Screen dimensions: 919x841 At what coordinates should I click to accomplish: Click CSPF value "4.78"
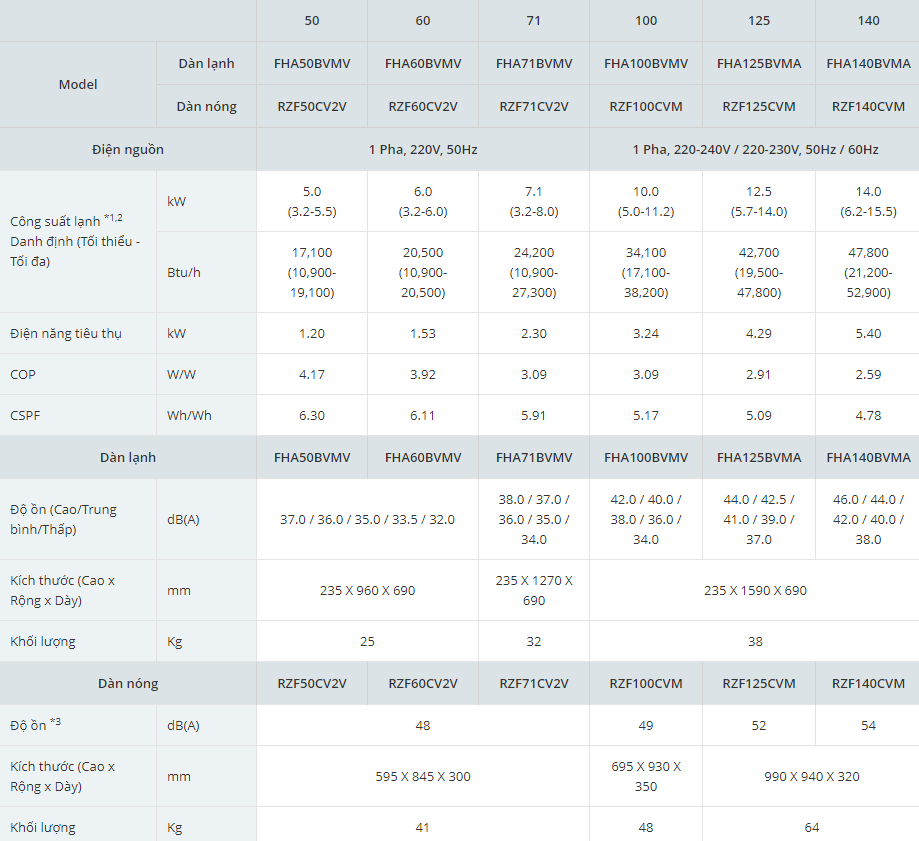click(868, 416)
